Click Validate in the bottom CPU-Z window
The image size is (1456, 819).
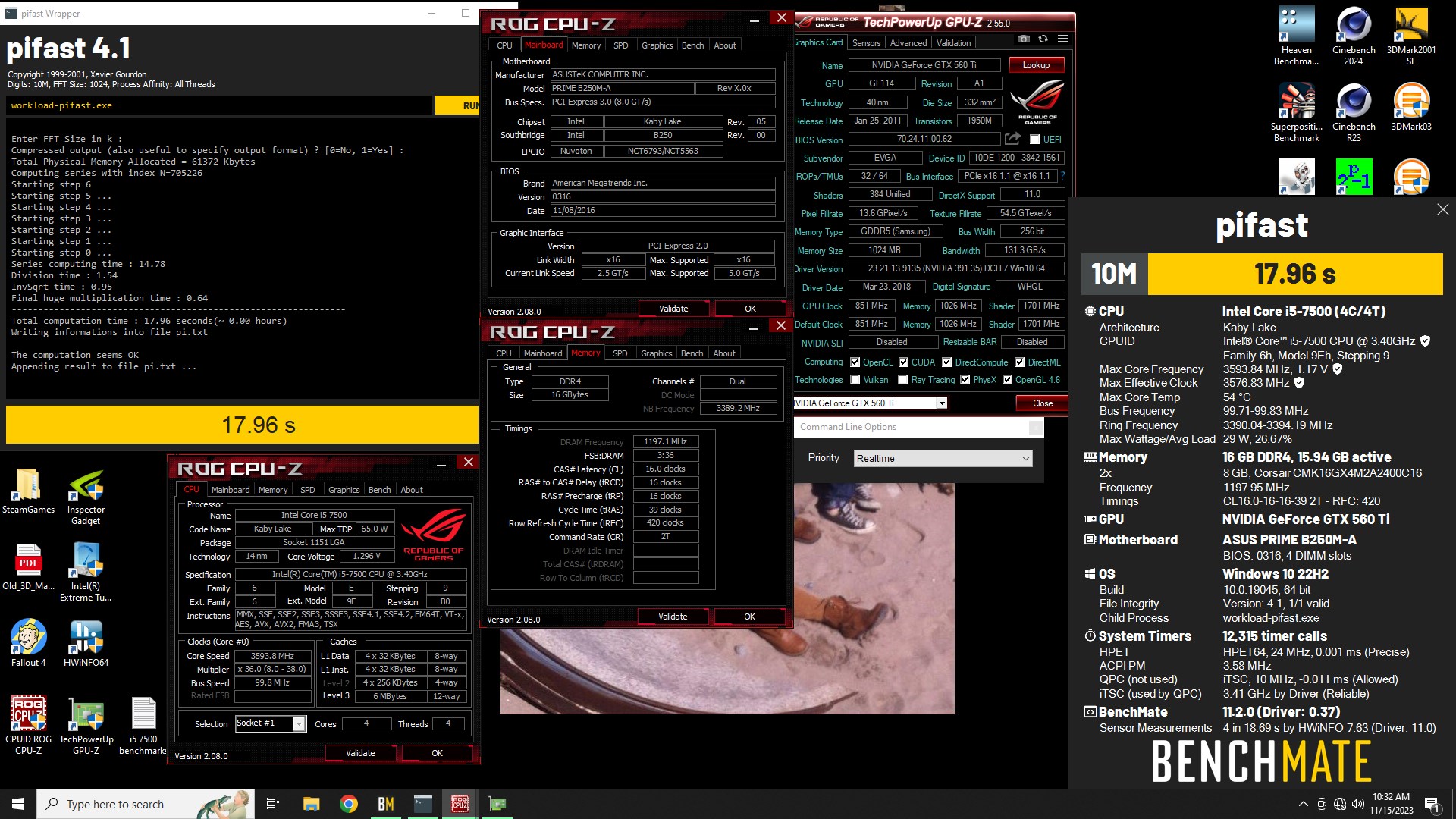click(360, 753)
